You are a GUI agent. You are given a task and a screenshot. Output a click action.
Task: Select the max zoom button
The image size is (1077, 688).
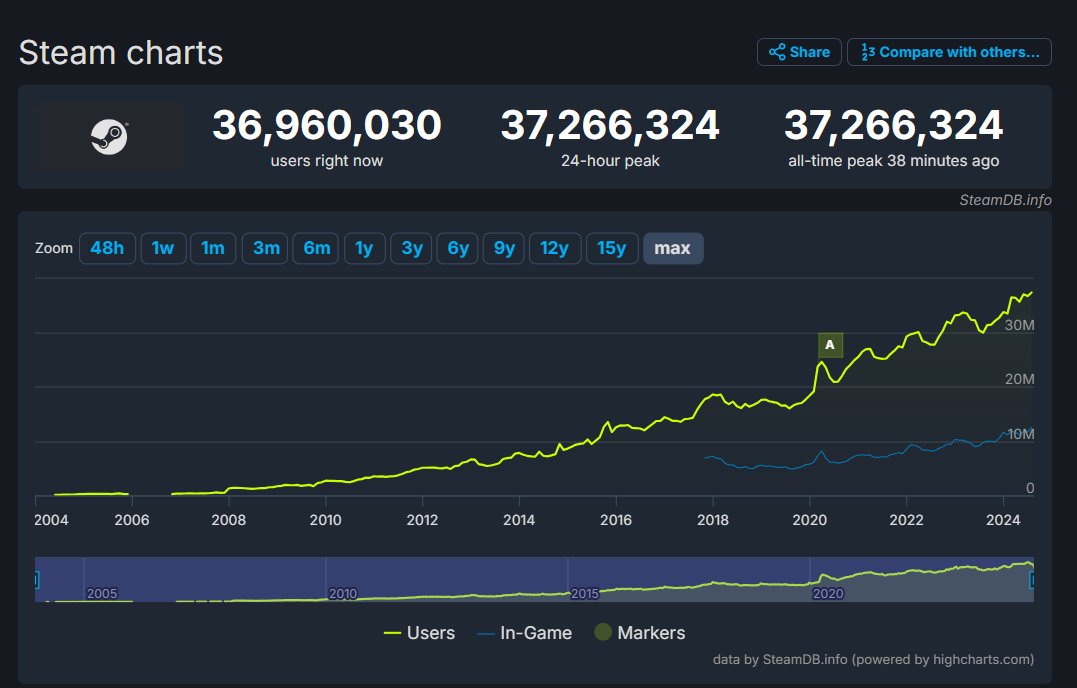pyautogui.click(x=673, y=248)
